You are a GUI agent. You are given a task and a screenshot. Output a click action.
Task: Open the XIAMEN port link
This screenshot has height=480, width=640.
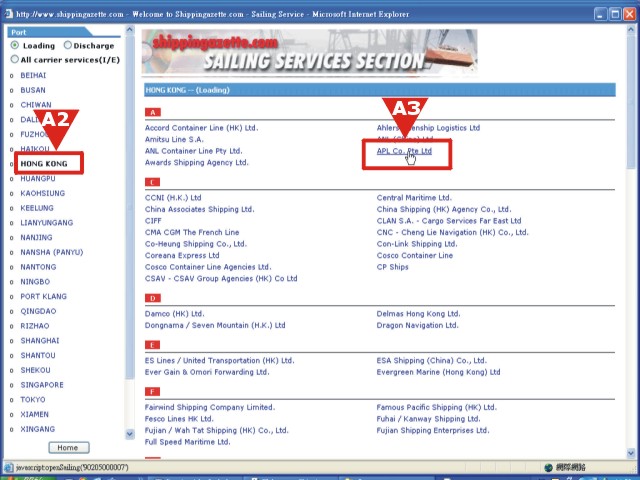click(34, 414)
